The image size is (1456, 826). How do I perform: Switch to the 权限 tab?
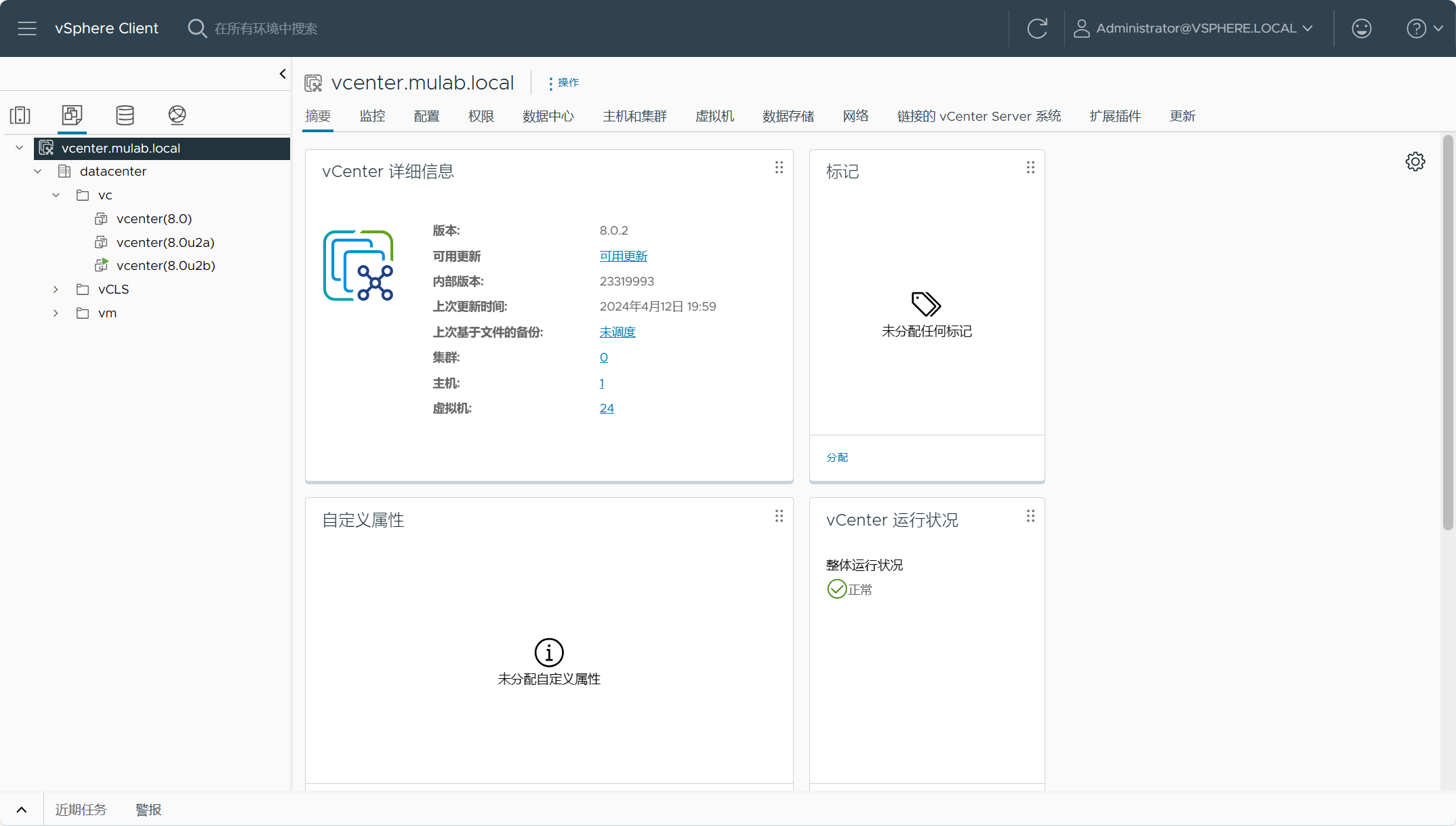click(x=481, y=117)
